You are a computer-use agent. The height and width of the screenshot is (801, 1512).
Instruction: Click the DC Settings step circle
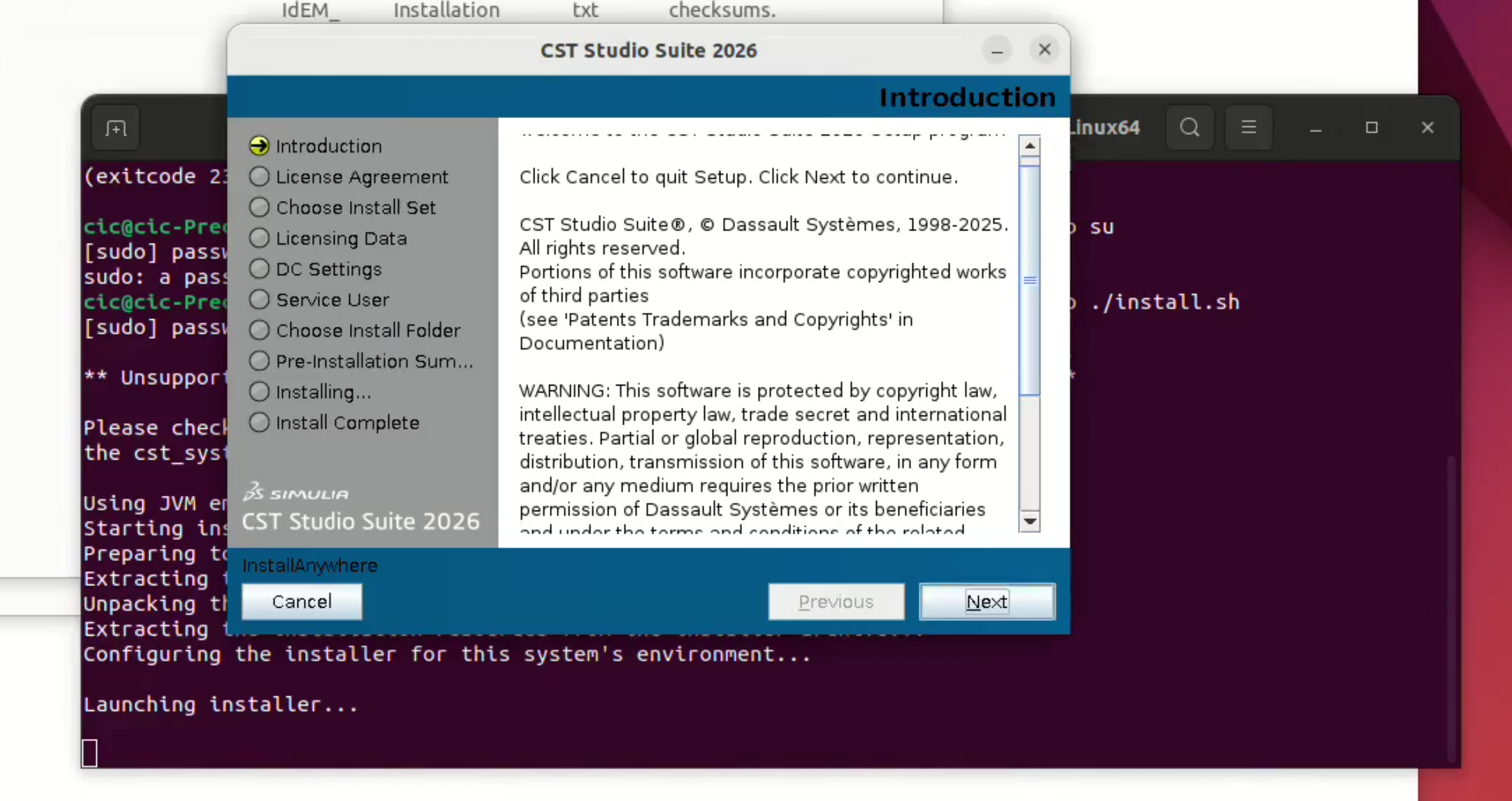tap(259, 269)
